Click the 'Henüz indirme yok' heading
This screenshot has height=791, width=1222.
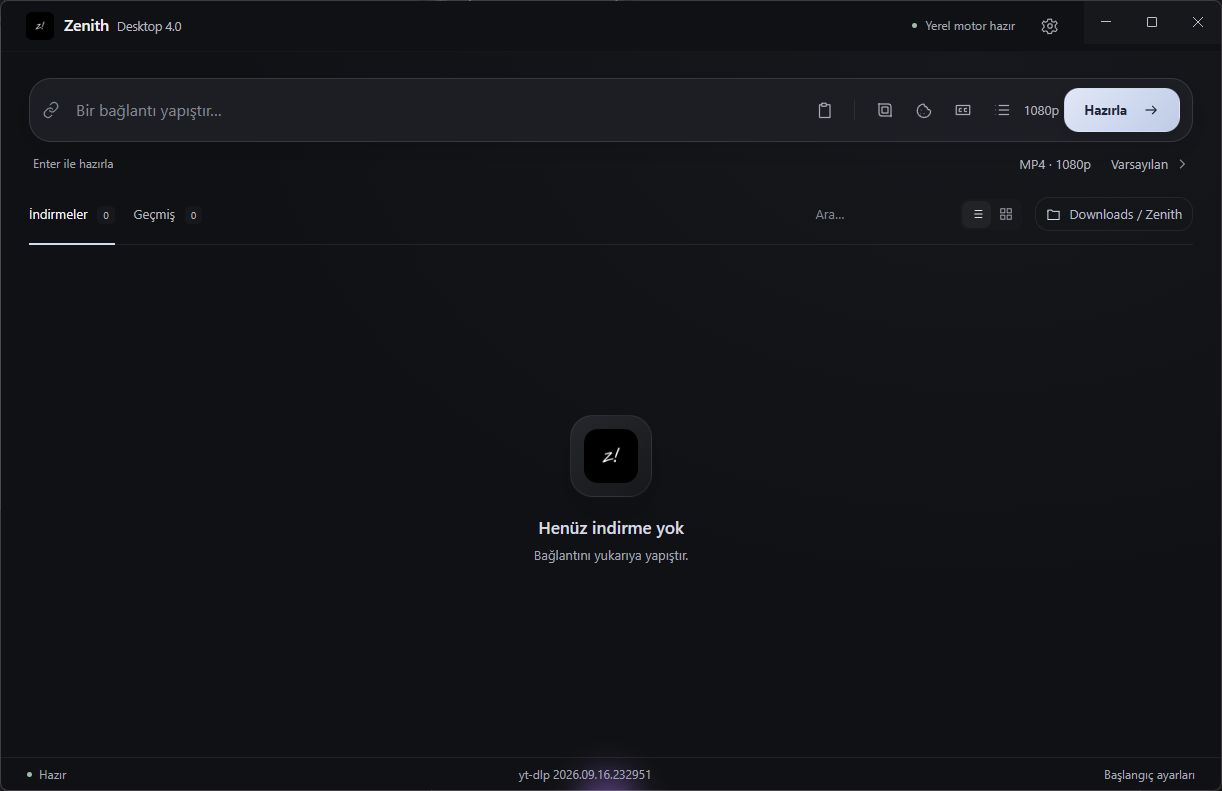(611, 528)
